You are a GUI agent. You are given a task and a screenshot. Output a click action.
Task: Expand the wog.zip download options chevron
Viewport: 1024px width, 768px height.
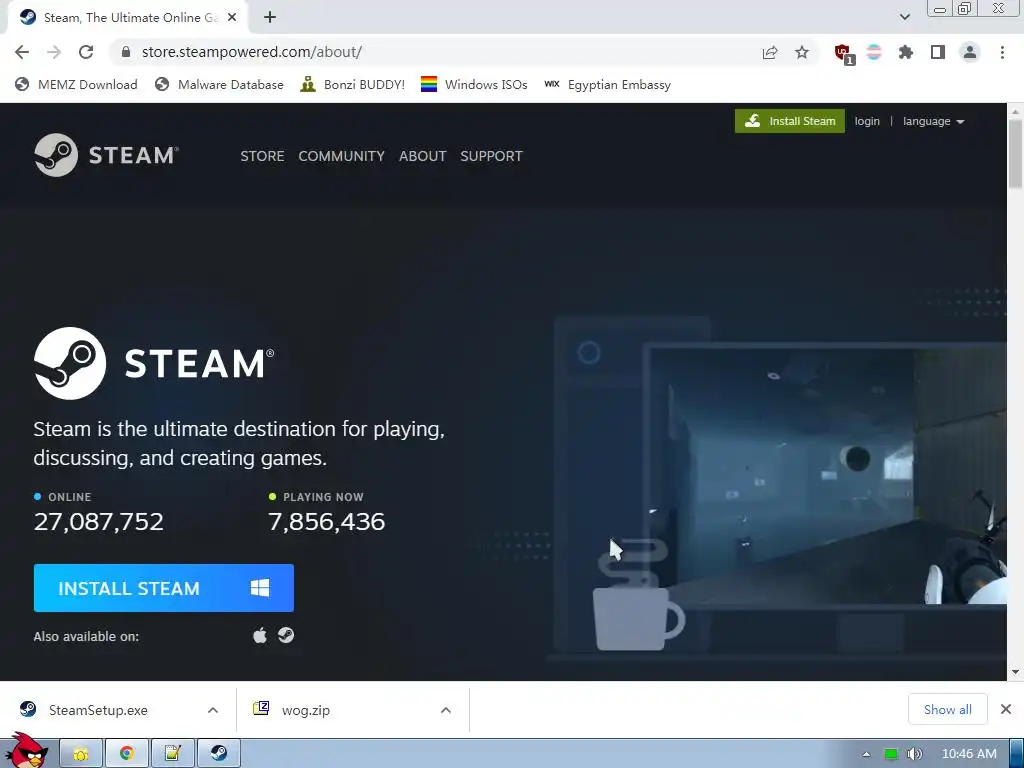click(x=446, y=710)
